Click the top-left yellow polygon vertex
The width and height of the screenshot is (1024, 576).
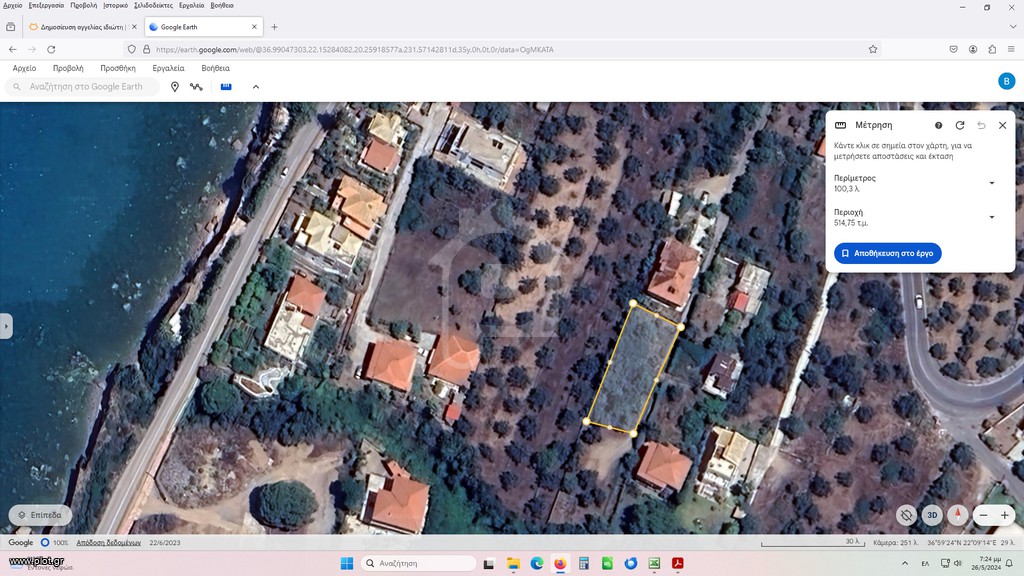(633, 304)
